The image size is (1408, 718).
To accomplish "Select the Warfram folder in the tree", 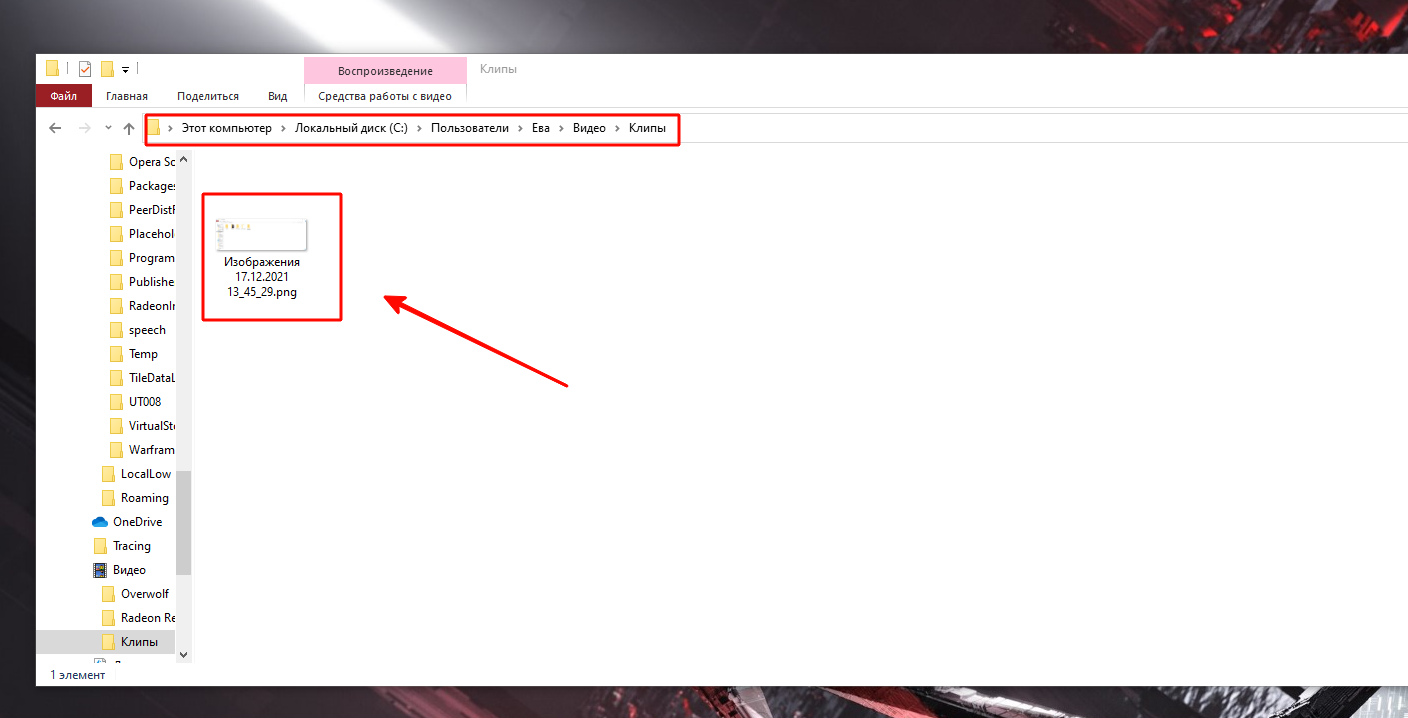I will click(x=142, y=450).
